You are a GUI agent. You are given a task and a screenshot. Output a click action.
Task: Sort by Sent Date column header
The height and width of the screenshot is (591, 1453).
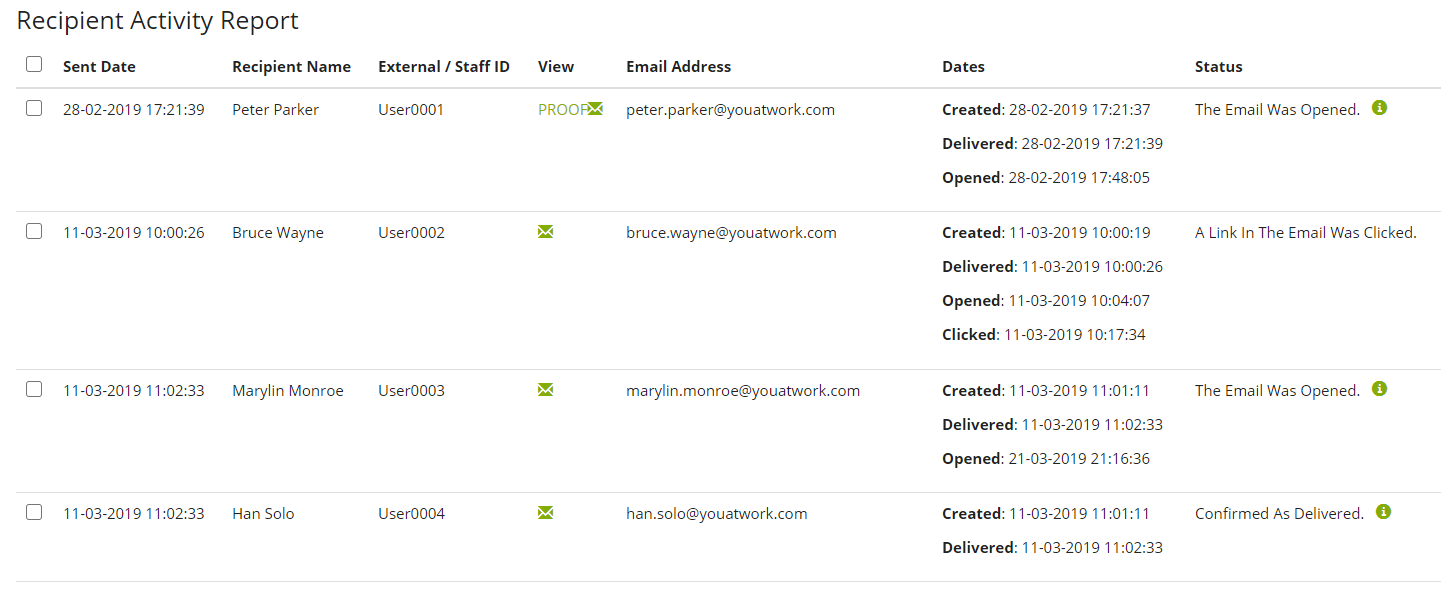point(99,67)
